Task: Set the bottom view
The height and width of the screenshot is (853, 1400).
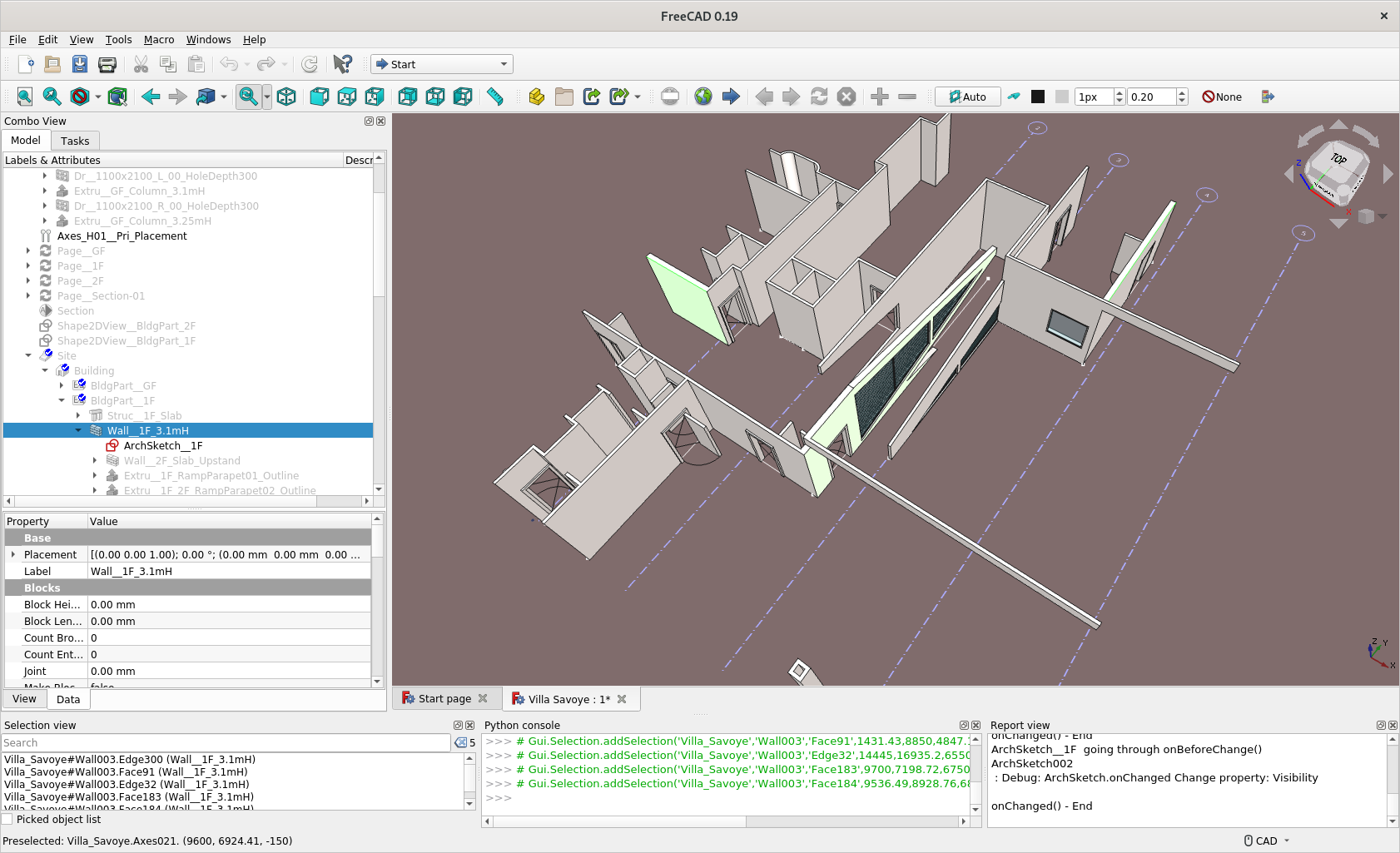Action: click(435, 97)
